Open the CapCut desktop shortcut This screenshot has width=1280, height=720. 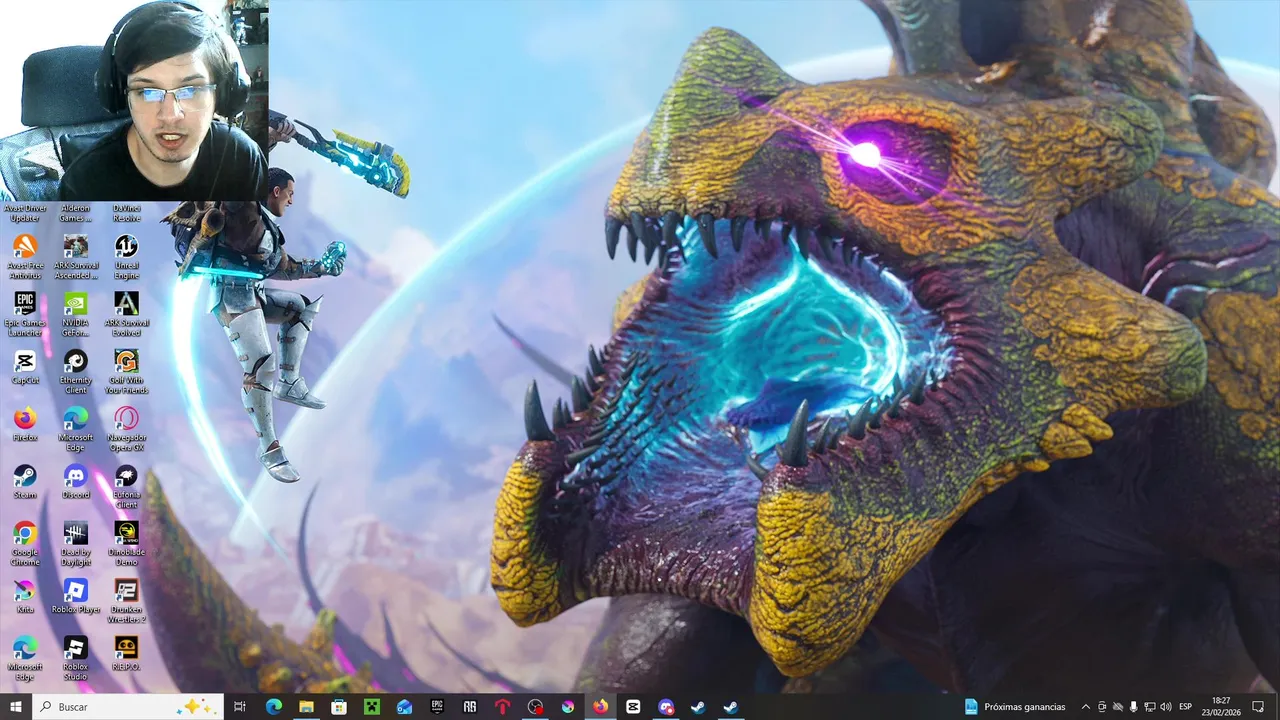pos(24,367)
